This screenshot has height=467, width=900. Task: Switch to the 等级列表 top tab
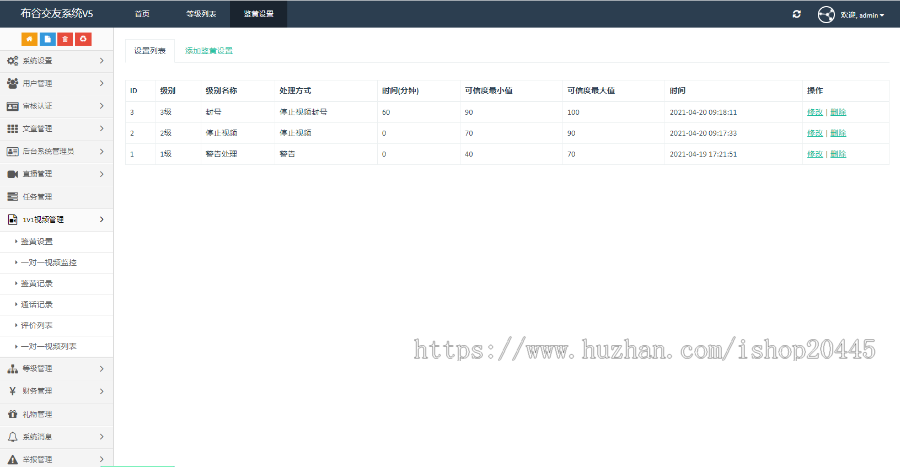[201, 14]
